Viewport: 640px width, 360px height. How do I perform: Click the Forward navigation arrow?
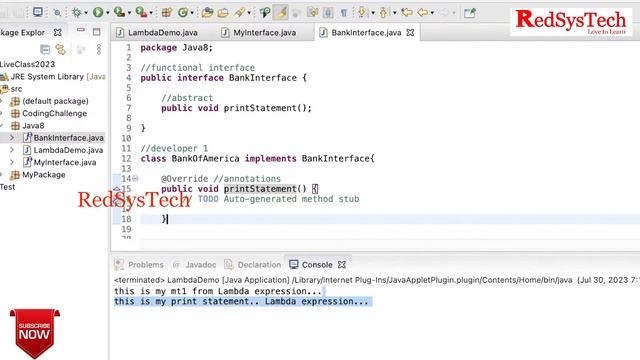point(444,13)
